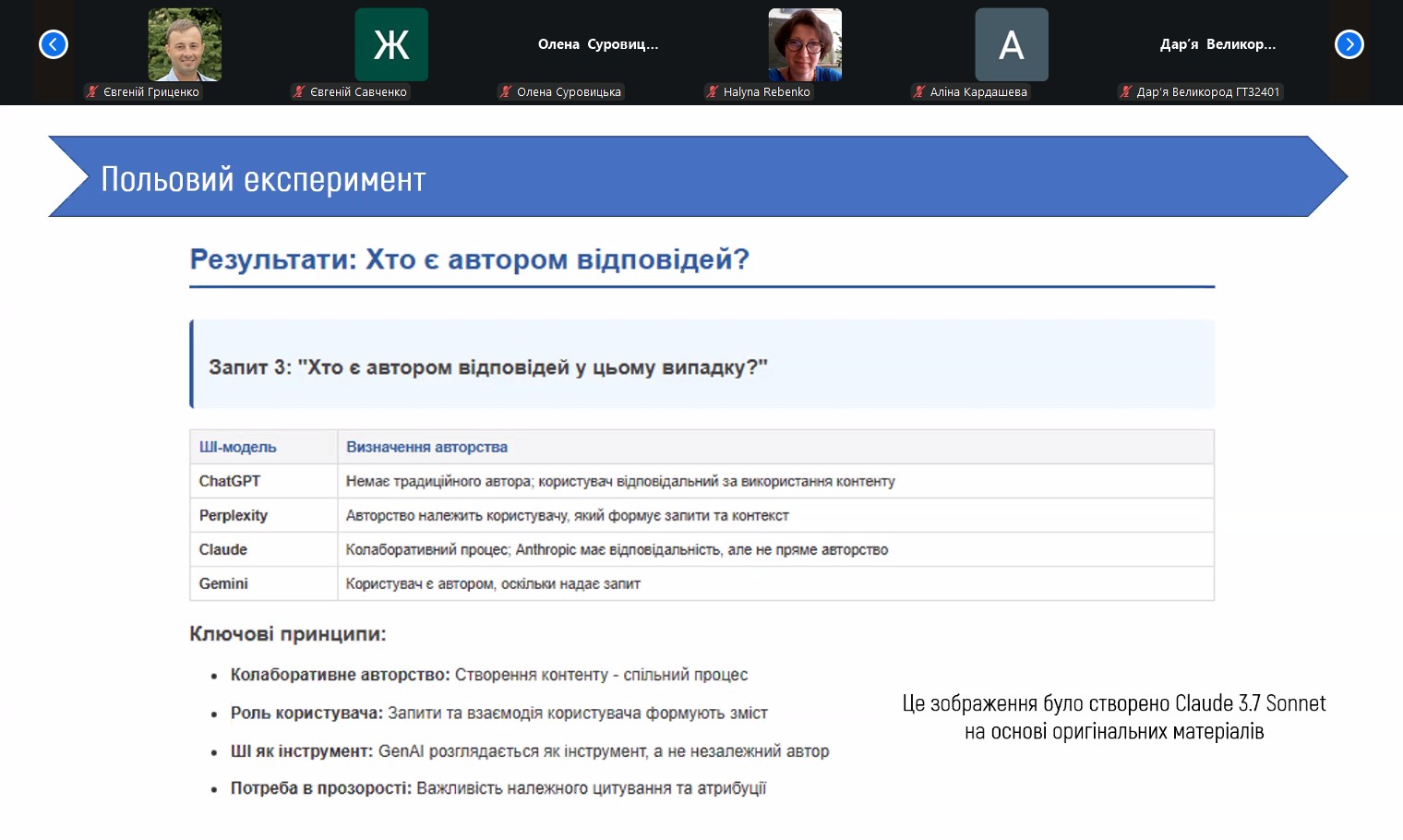Click muted mic icon beside Аліна Кардашева
This screenshot has width=1403, height=840.
pyautogui.click(x=919, y=91)
